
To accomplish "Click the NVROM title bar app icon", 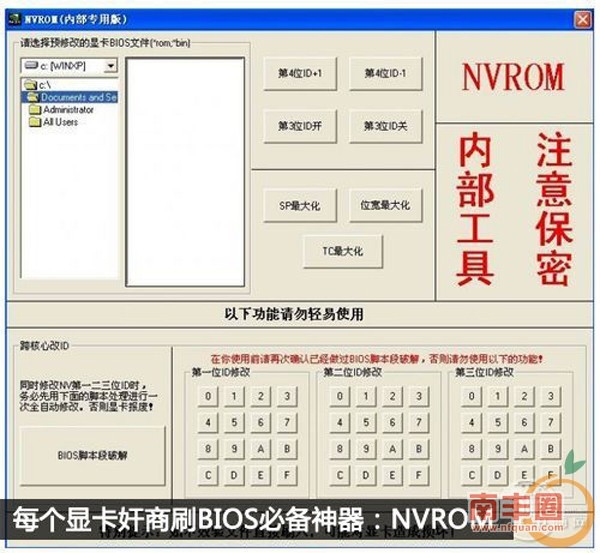I will tap(16, 19).
